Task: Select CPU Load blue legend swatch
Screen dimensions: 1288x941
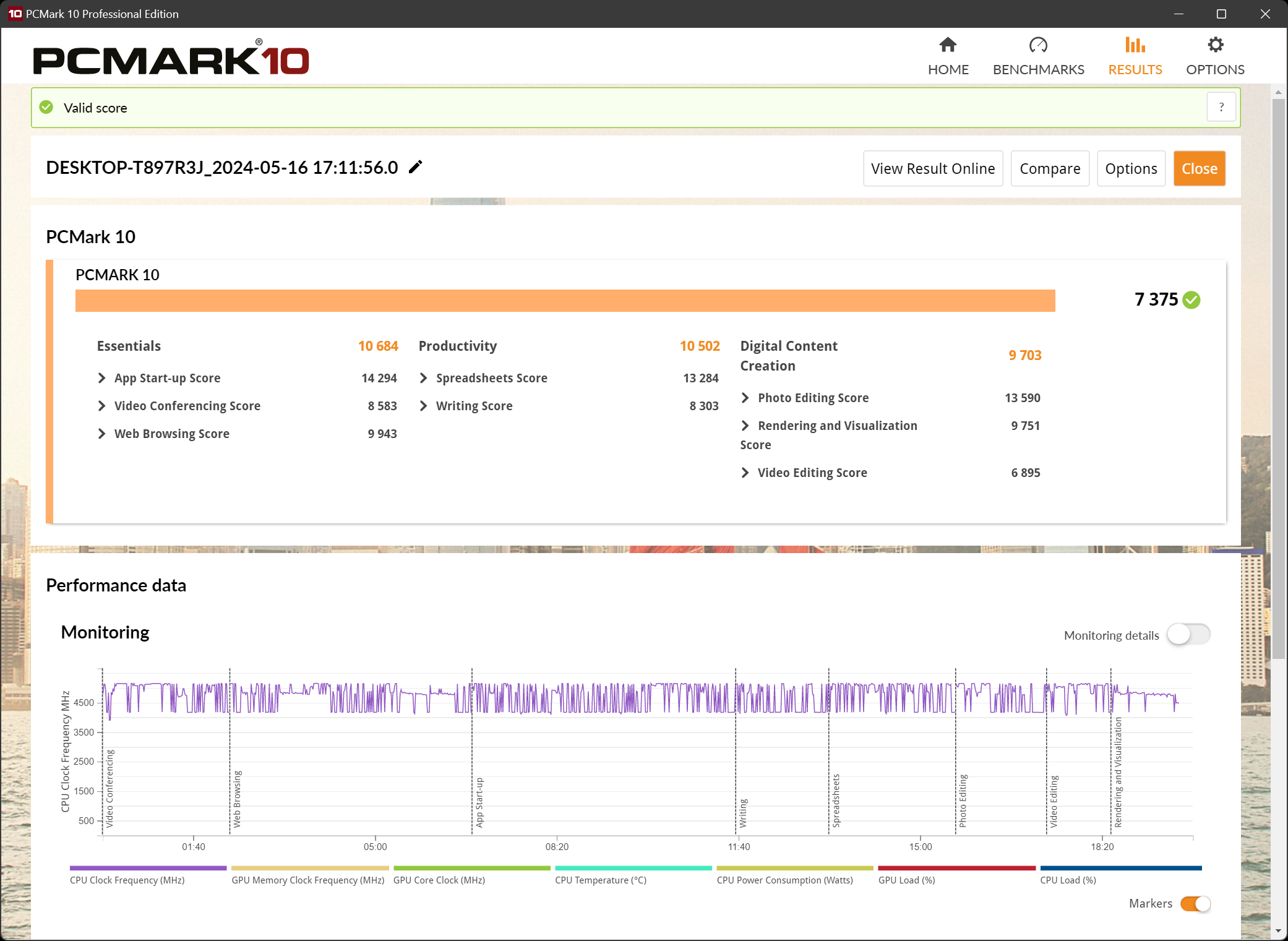Action: tap(1121, 868)
